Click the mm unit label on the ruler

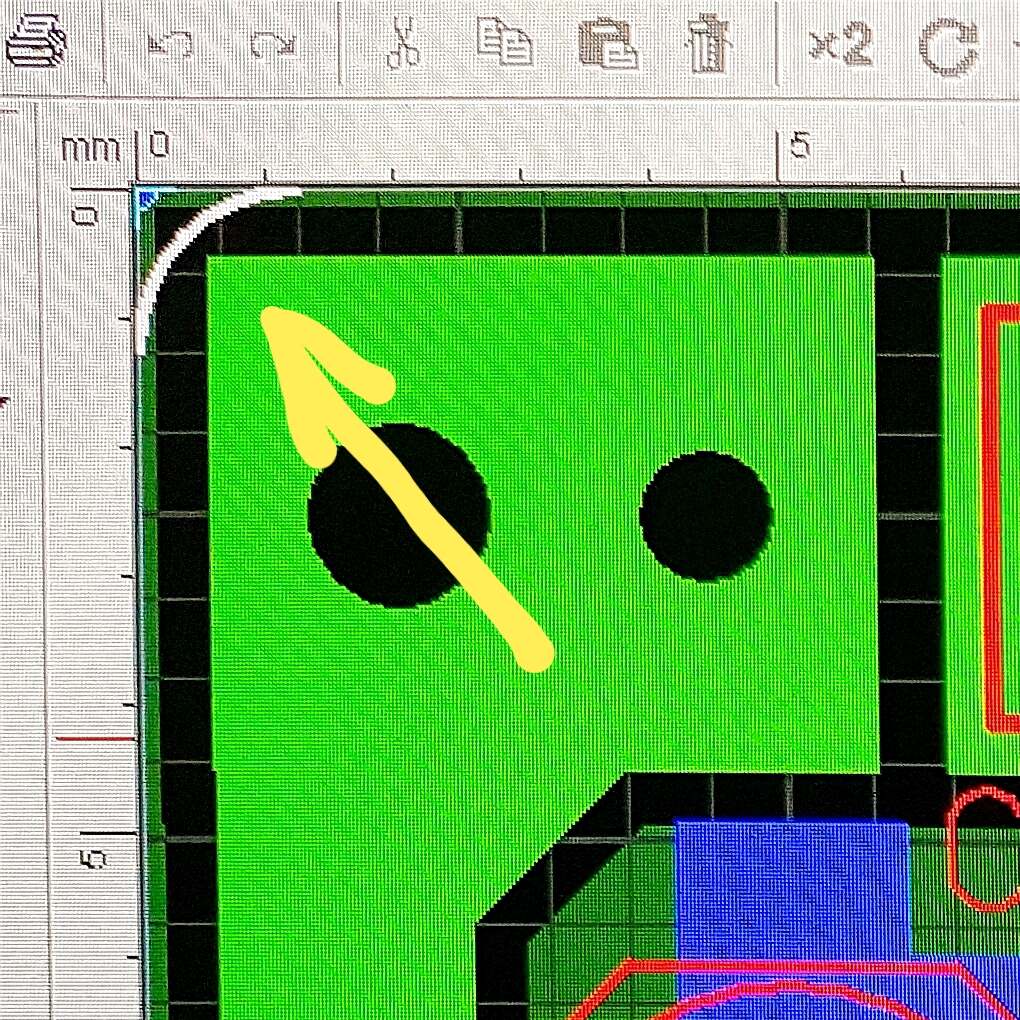pos(91,150)
